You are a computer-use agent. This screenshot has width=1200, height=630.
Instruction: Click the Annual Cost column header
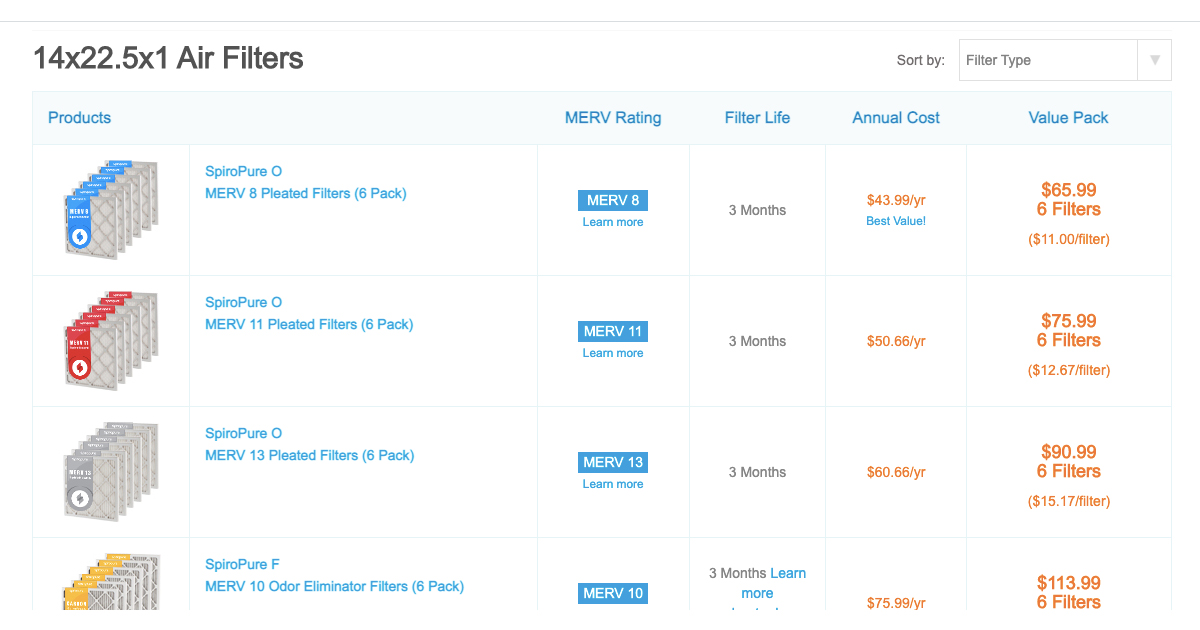point(896,117)
